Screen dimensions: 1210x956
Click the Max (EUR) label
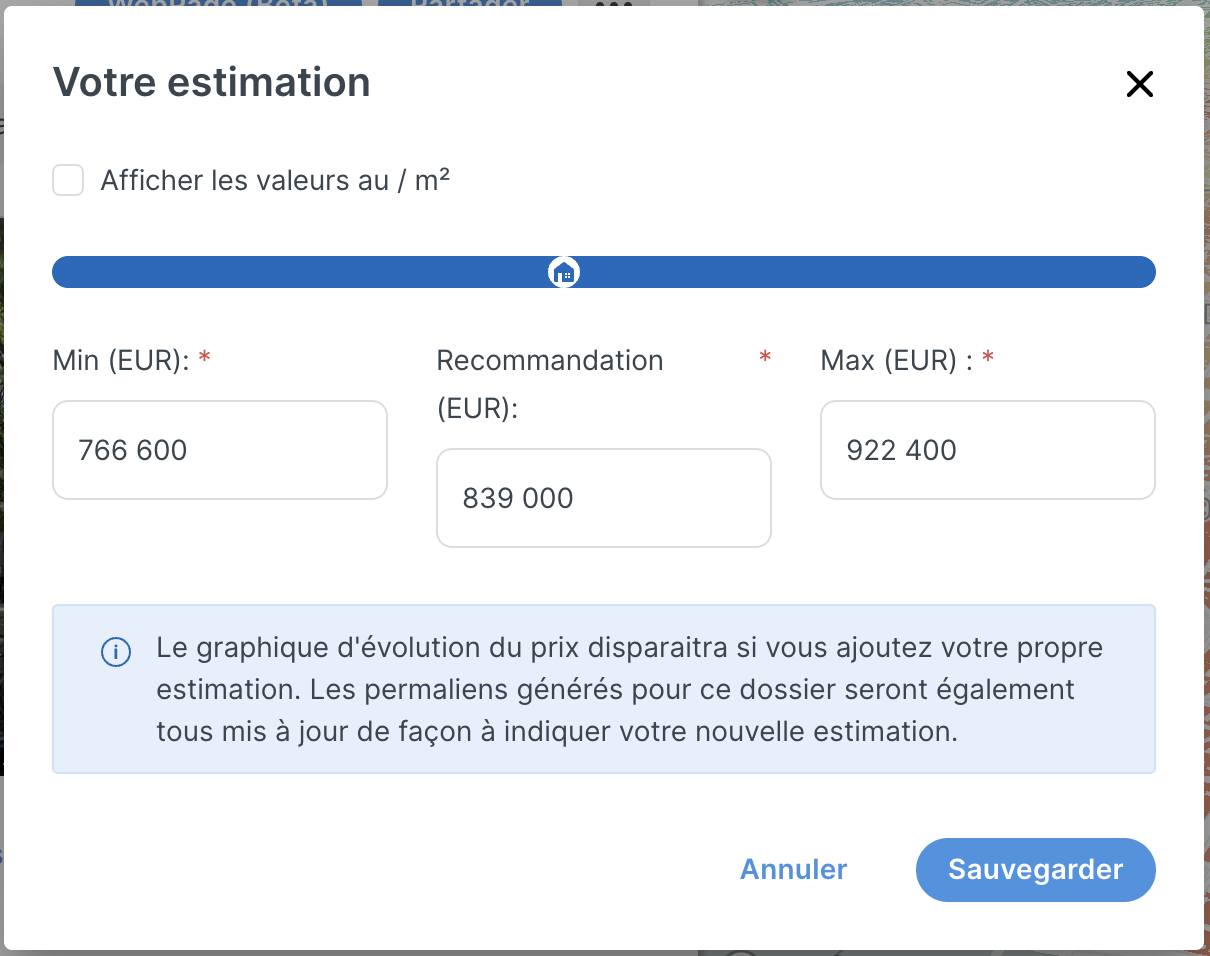(x=897, y=360)
